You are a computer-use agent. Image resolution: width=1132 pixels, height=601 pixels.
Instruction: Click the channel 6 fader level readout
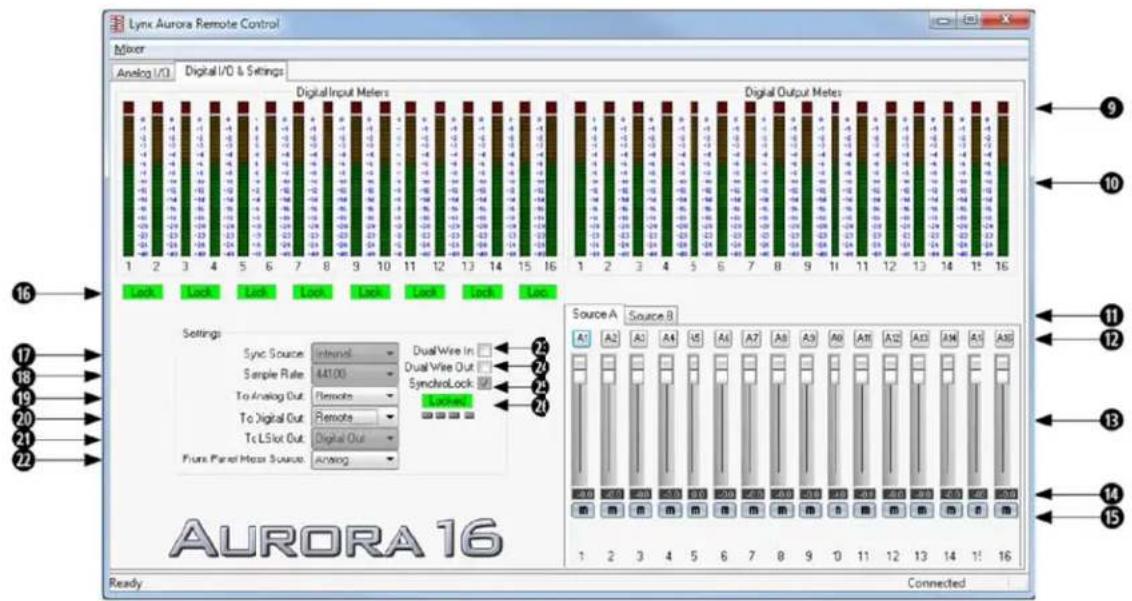724,494
